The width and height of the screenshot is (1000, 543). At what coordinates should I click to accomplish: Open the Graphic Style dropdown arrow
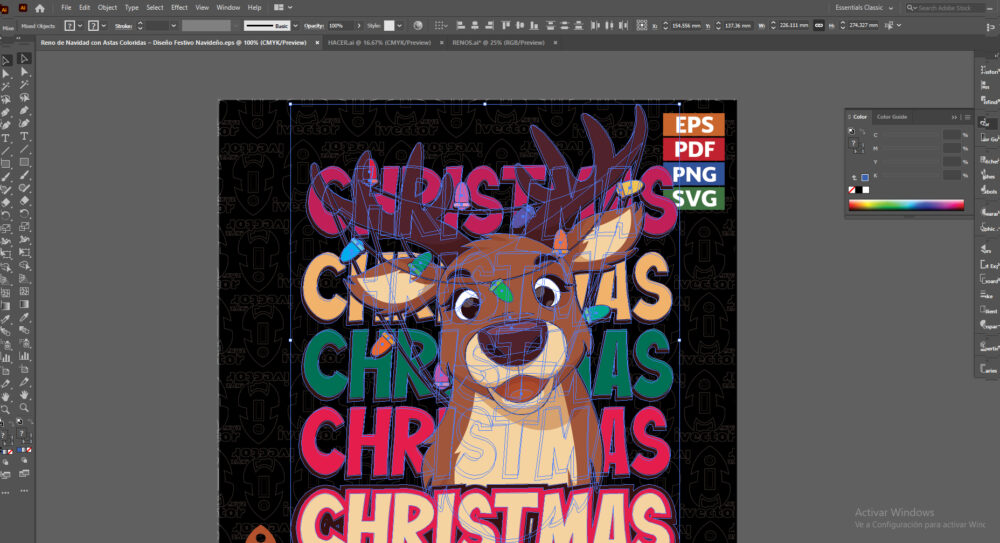(x=399, y=26)
